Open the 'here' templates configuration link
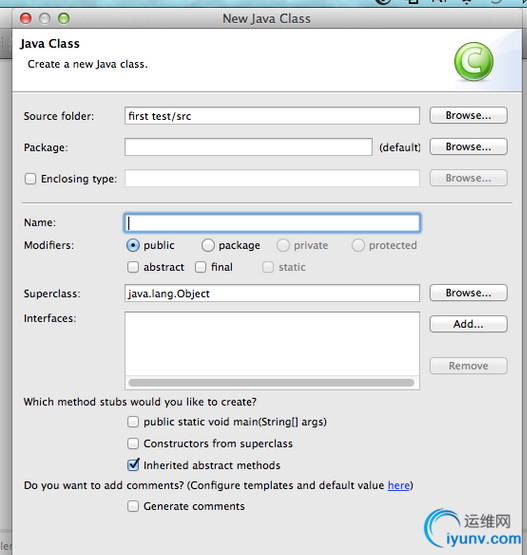This screenshot has width=527, height=555. click(x=399, y=485)
